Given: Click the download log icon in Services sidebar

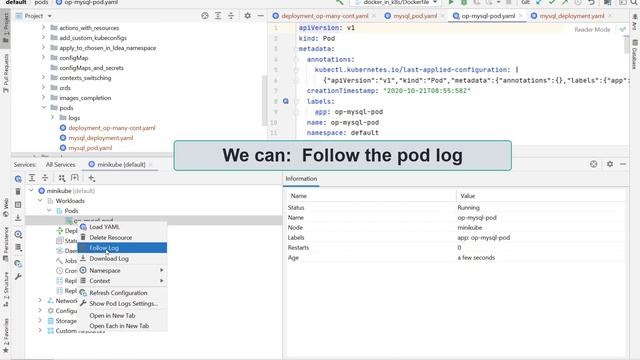Looking at the screenshot, I should [x=18, y=218].
